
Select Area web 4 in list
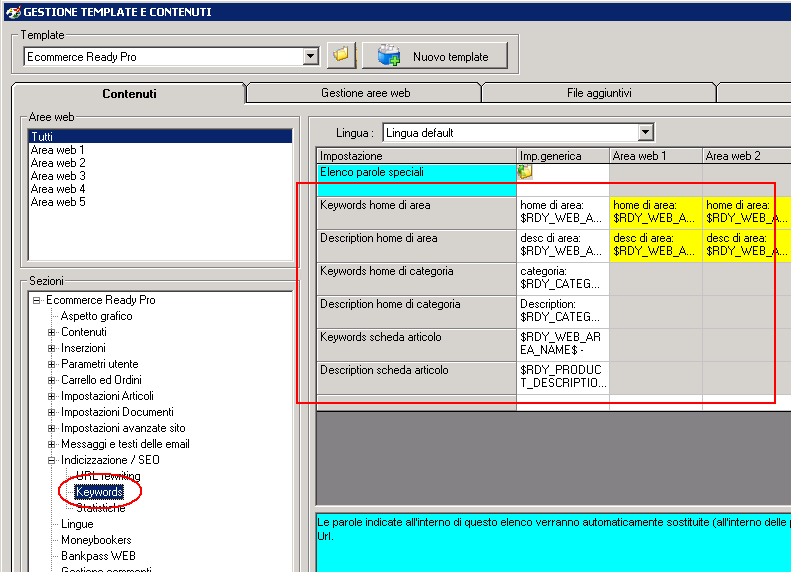58,189
